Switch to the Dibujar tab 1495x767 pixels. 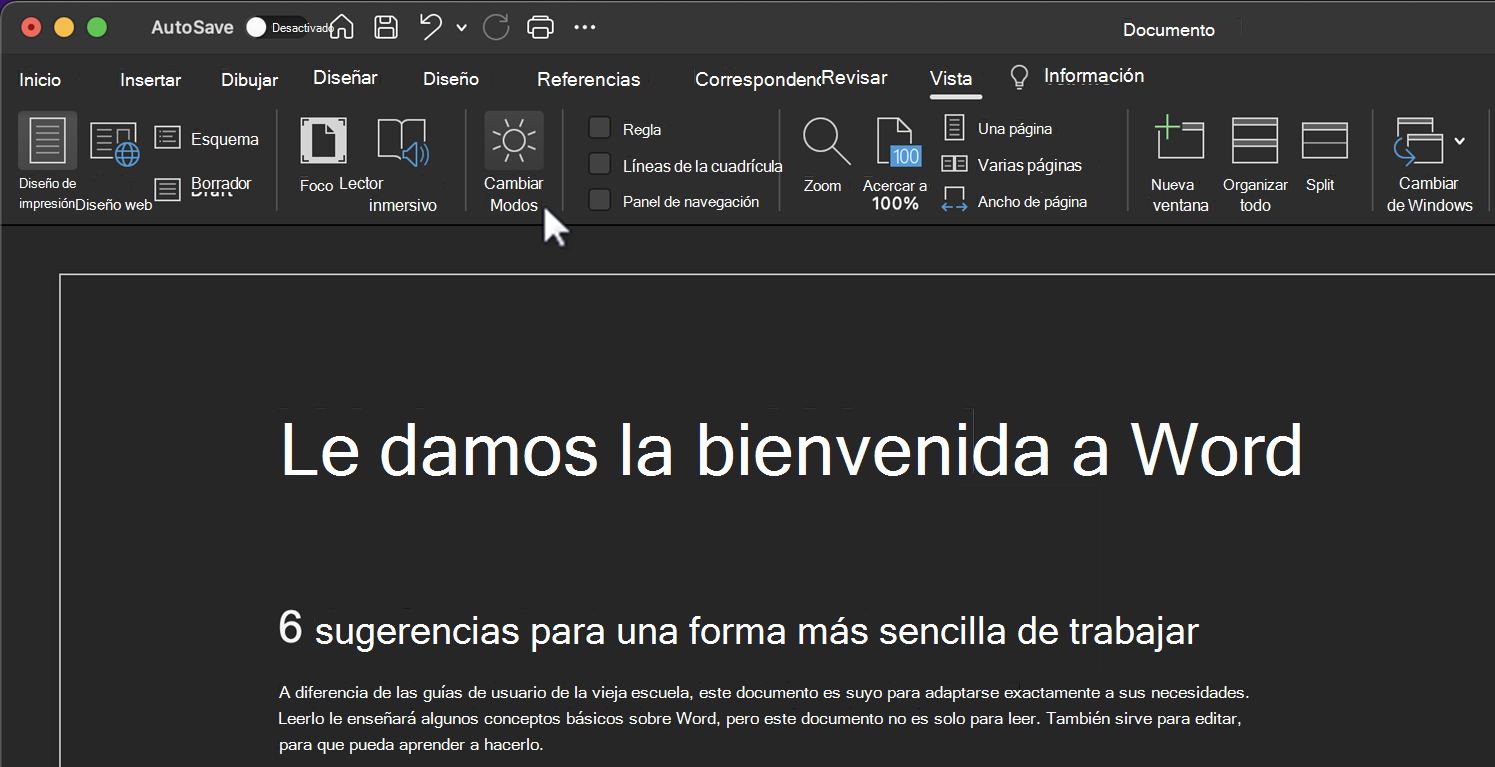pyautogui.click(x=249, y=80)
